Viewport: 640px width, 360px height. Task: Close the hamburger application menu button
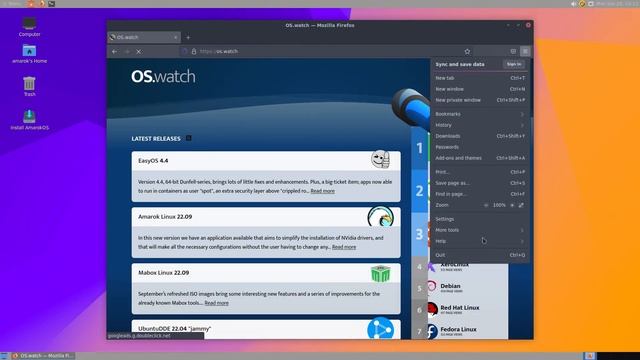point(525,51)
